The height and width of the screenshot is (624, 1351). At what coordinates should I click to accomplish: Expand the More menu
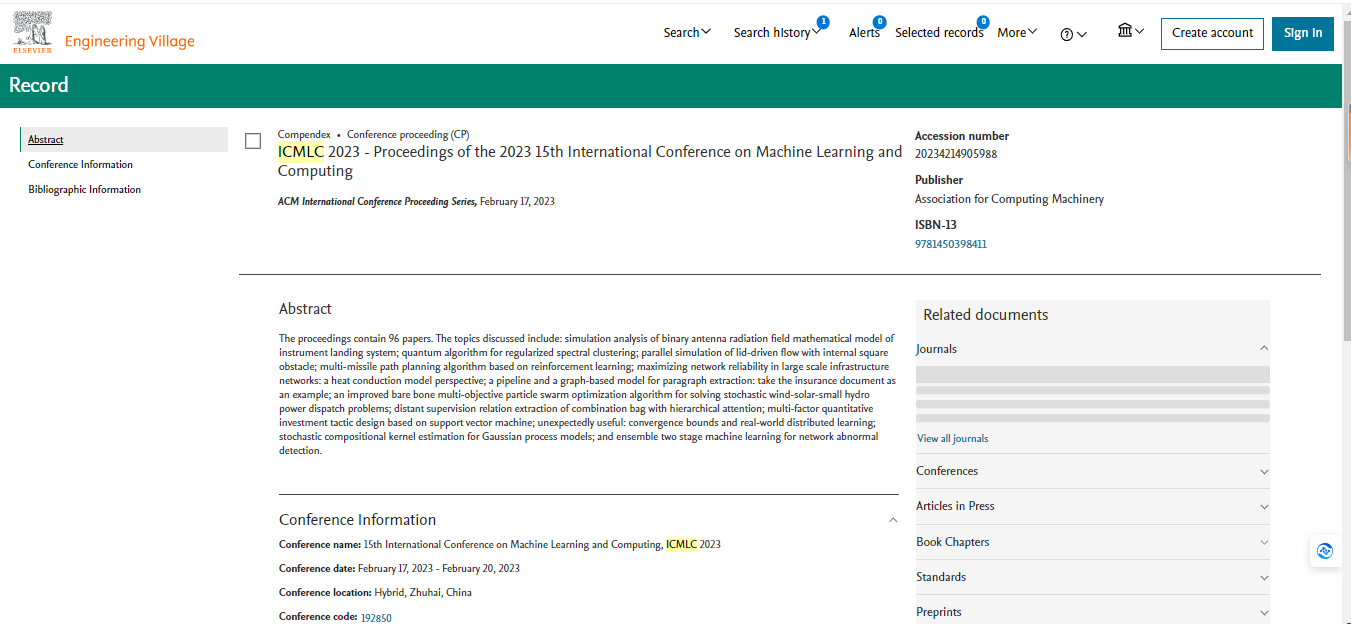point(1017,33)
